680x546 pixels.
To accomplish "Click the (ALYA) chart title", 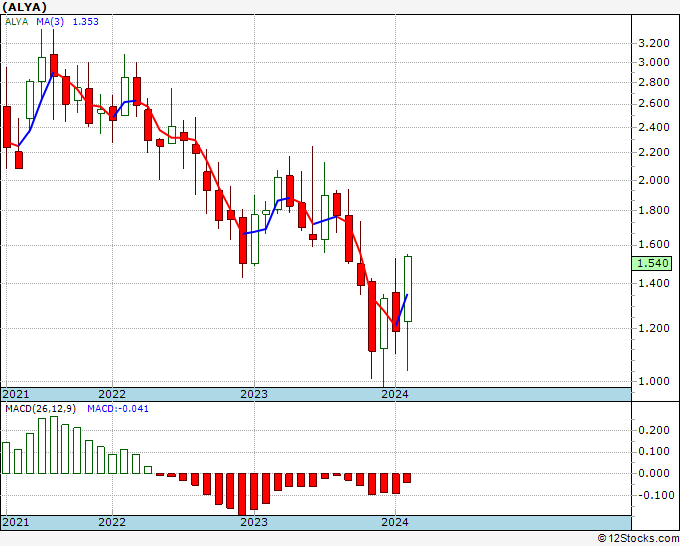I will click(24, 7).
